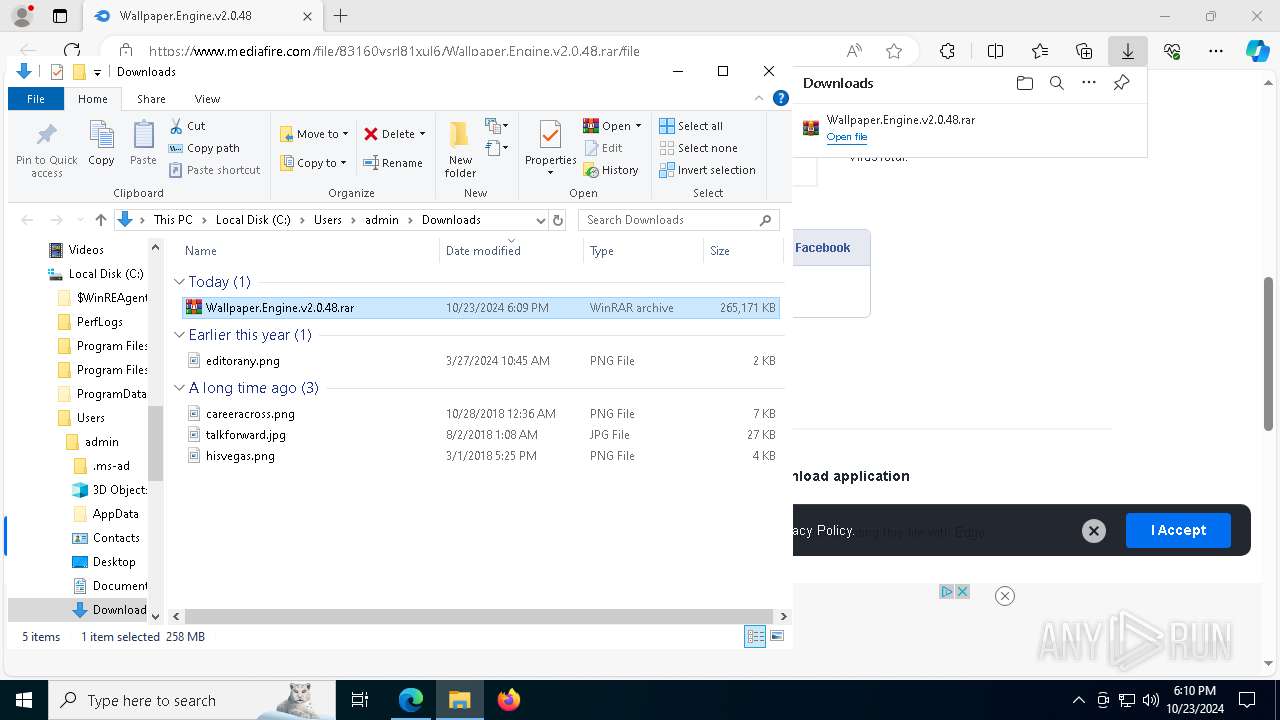The width and height of the screenshot is (1280, 720).
Task: Open Move to dropdown
Action: [314, 134]
